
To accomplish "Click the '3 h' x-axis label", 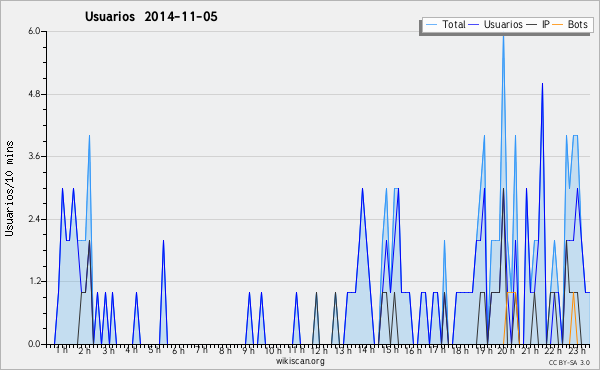I will point(108,350).
